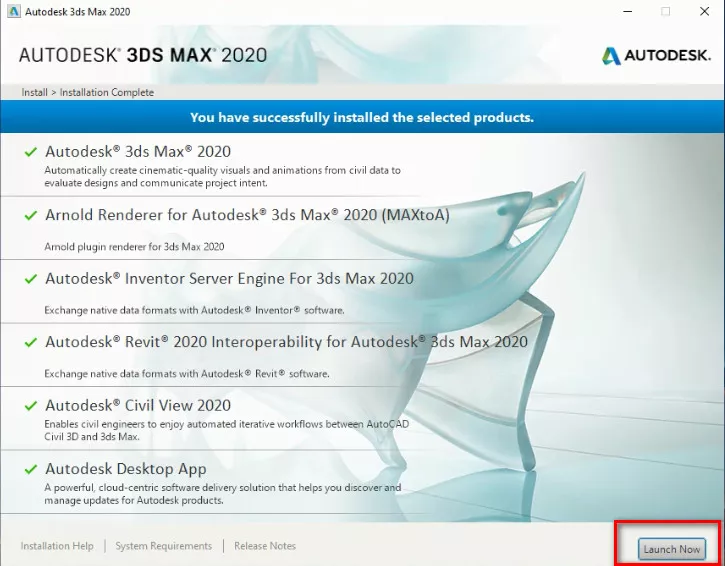Open the Release Notes link
Screen dimensions: 725x566
pyautogui.click(x=265, y=546)
